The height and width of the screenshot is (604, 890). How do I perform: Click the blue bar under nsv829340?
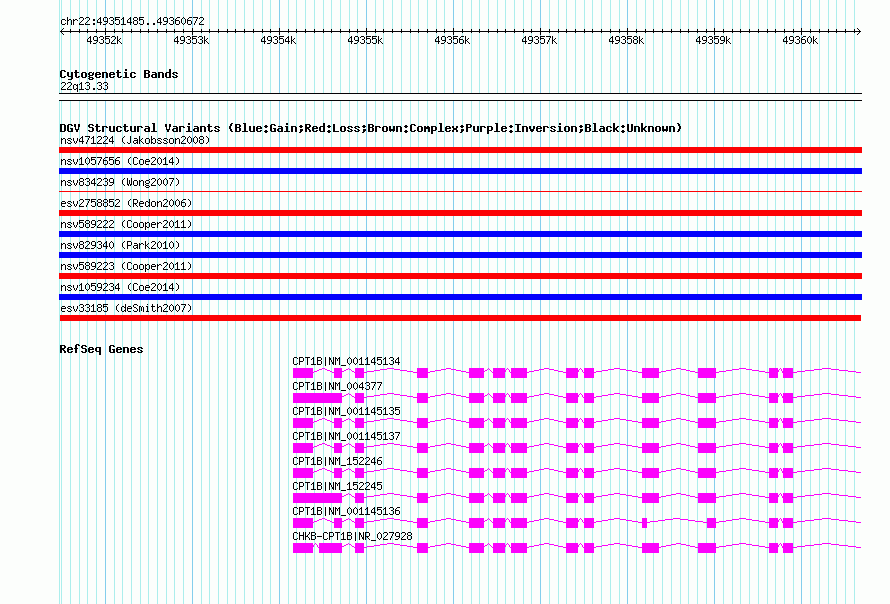460,255
